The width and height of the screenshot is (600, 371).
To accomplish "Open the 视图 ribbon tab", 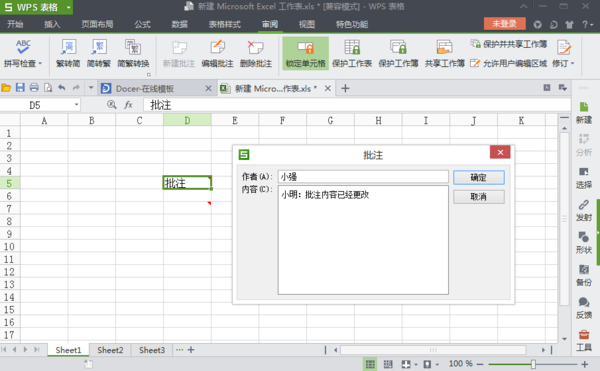I will point(307,24).
